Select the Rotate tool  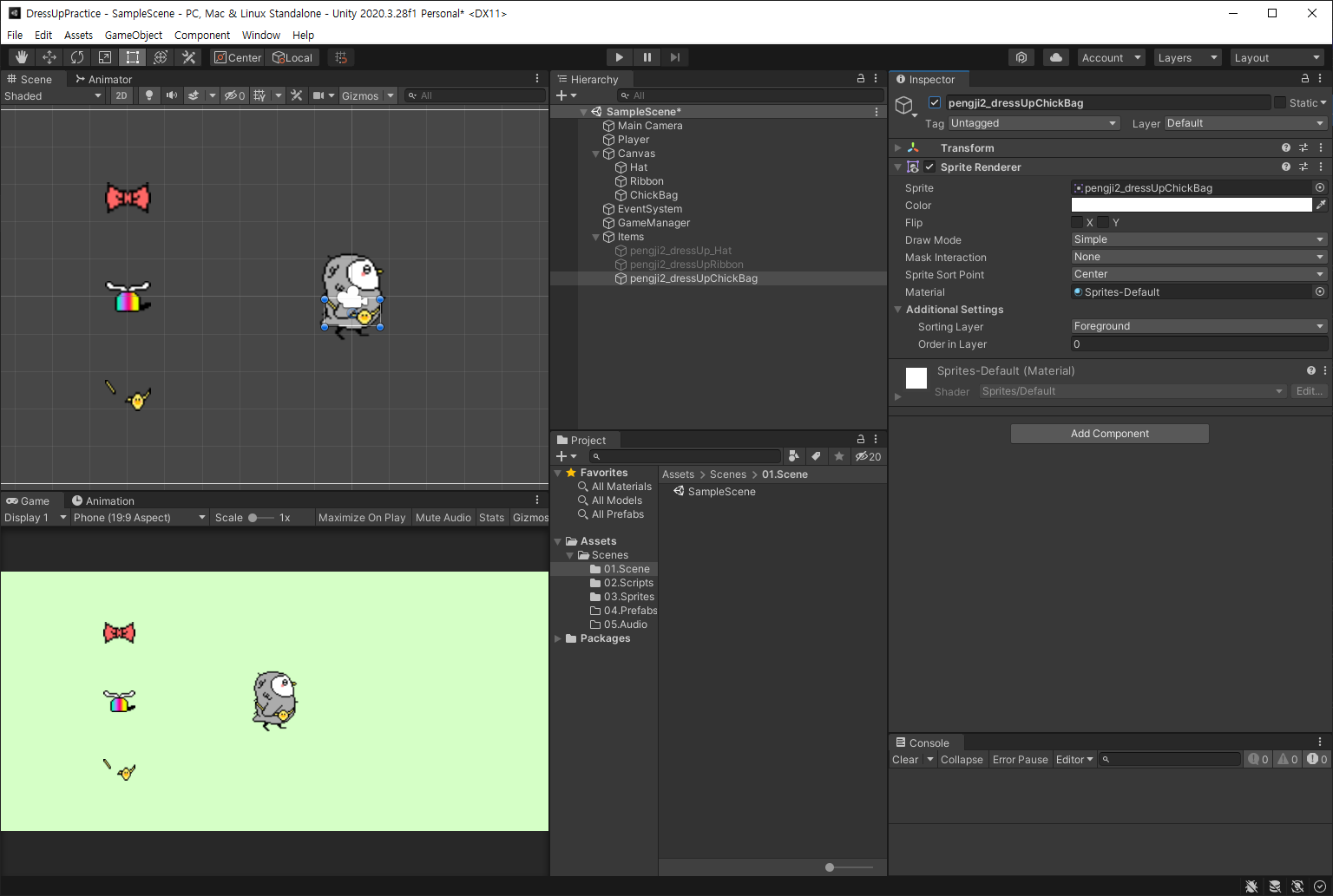pos(77,57)
